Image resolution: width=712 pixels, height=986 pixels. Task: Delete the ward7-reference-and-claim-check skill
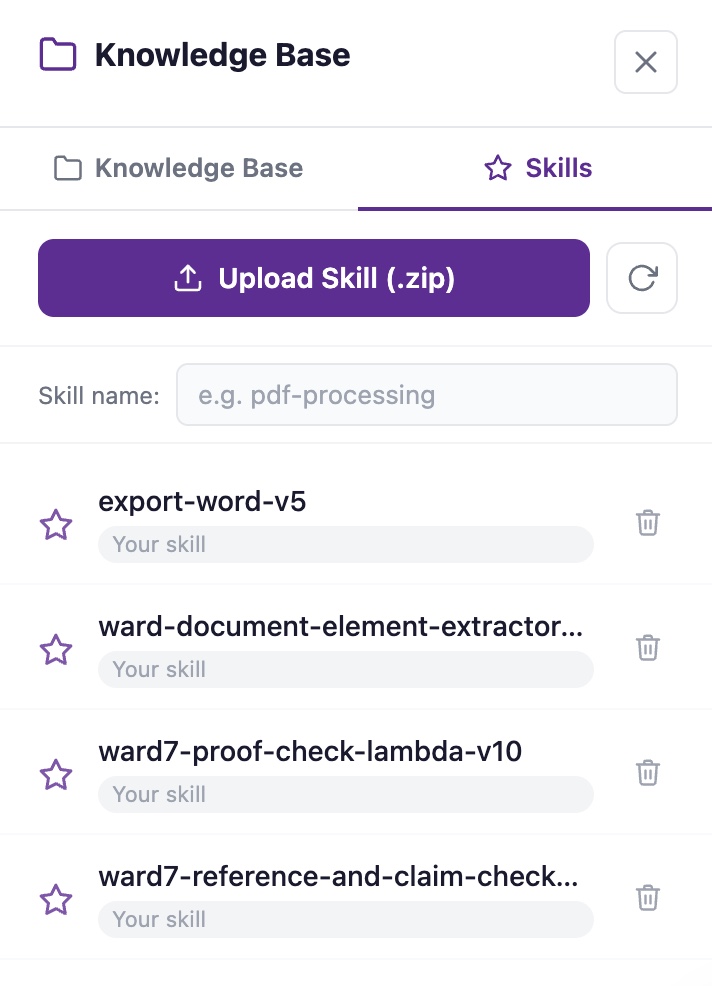[x=648, y=898]
